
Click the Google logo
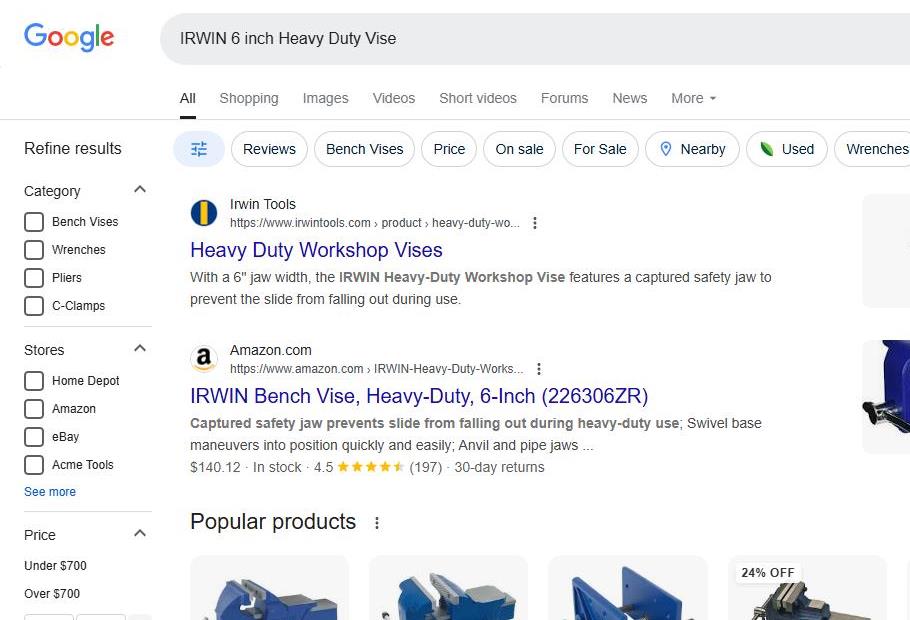point(68,38)
